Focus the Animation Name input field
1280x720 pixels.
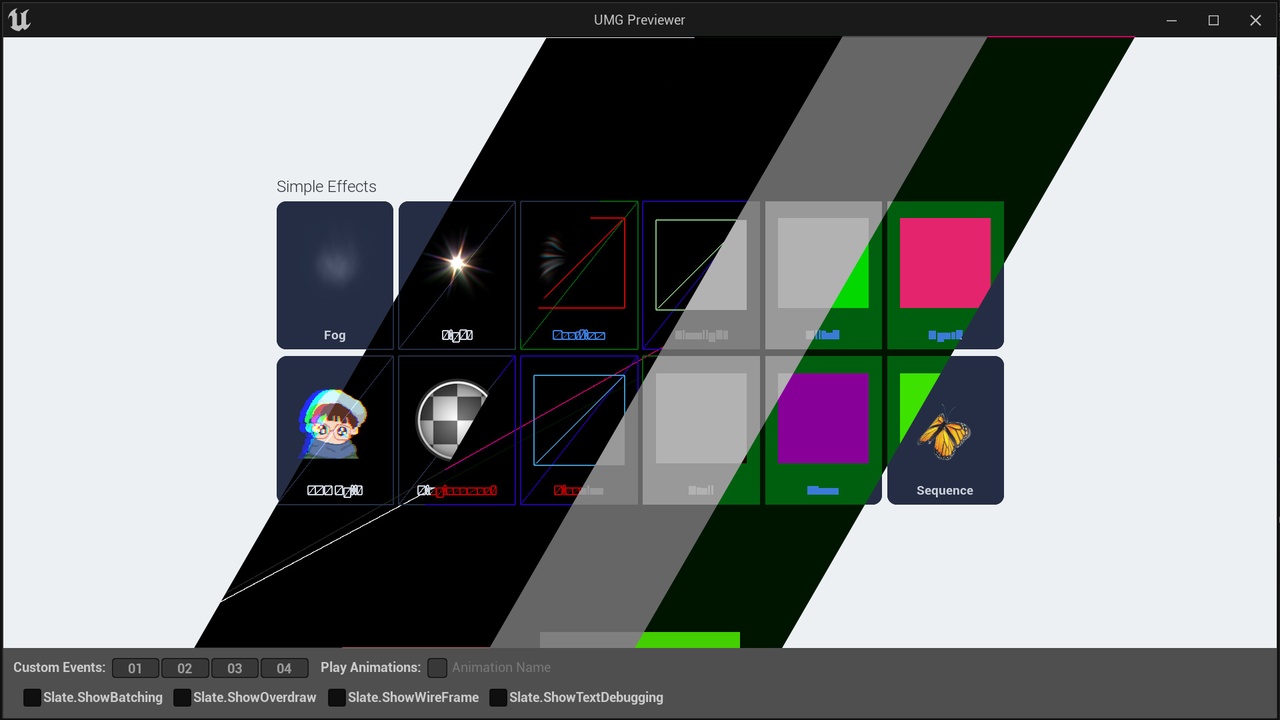click(x=501, y=668)
